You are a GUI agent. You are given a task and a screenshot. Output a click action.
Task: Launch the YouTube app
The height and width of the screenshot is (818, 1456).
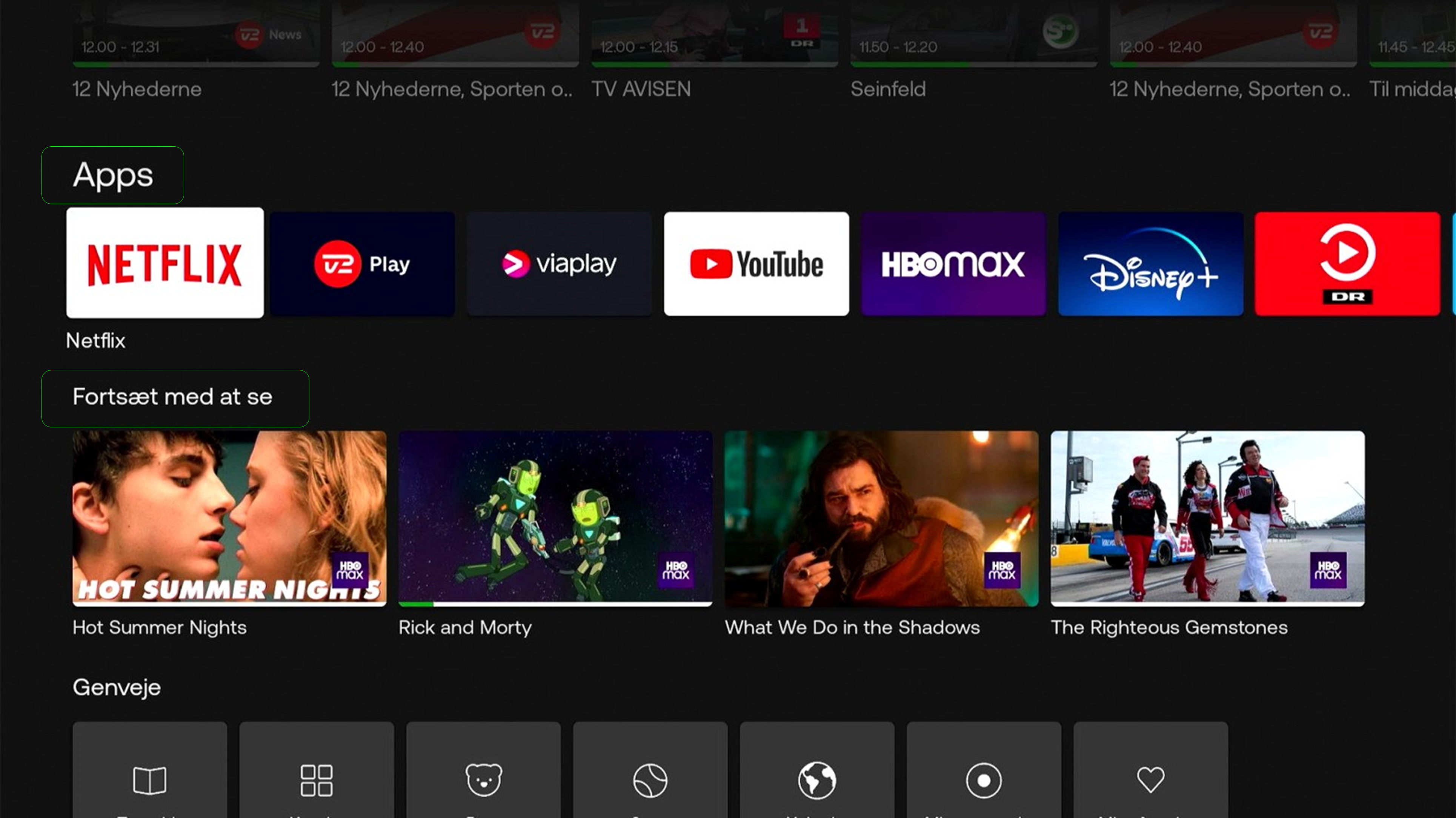[756, 264]
